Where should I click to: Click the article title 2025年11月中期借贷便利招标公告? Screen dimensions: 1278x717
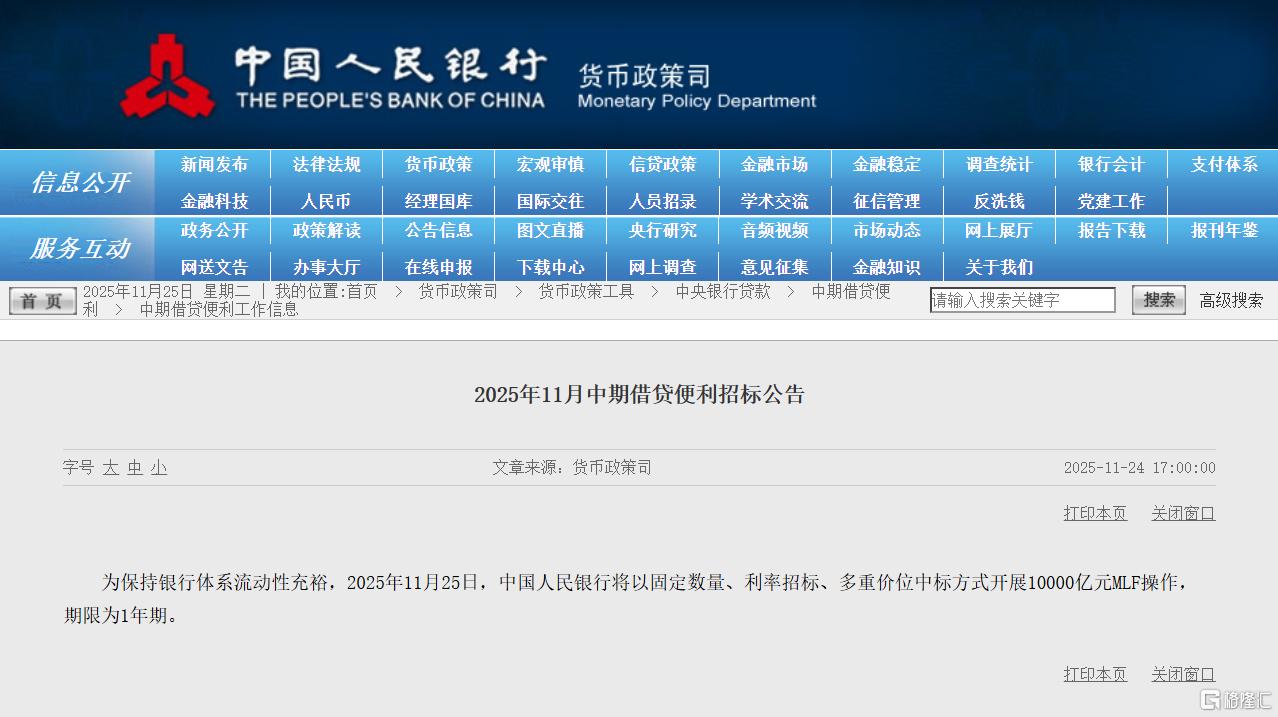click(x=639, y=394)
